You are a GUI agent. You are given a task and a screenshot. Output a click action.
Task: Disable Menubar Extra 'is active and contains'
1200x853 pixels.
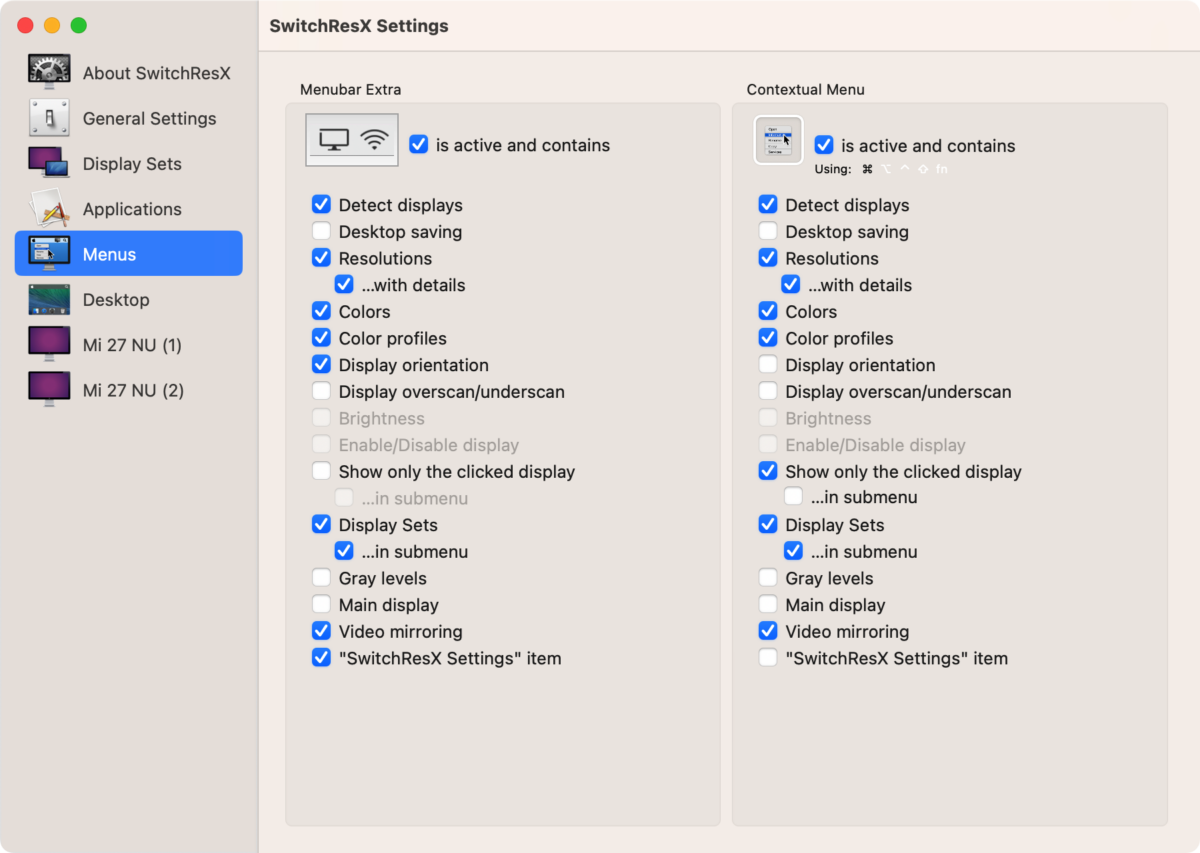(419, 144)
